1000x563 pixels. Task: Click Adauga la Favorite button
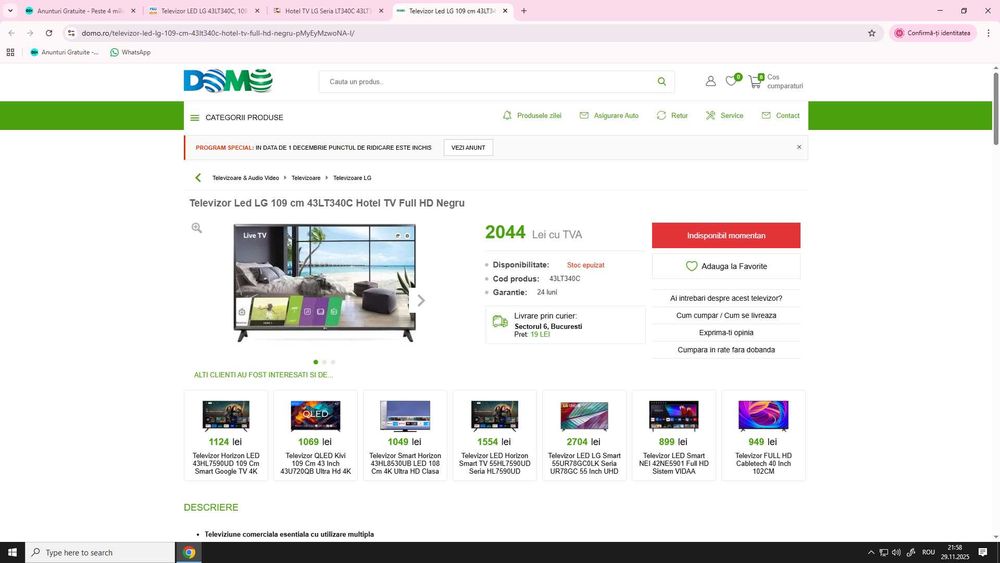click(x=726, y=267)
